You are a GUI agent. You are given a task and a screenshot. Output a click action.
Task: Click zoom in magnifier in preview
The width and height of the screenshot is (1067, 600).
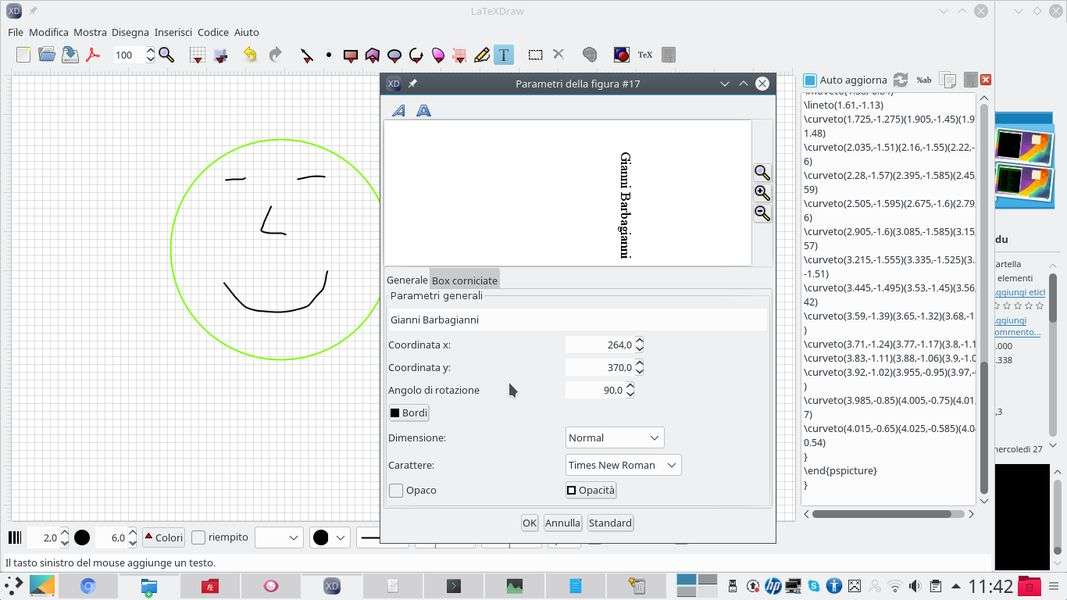762,193
